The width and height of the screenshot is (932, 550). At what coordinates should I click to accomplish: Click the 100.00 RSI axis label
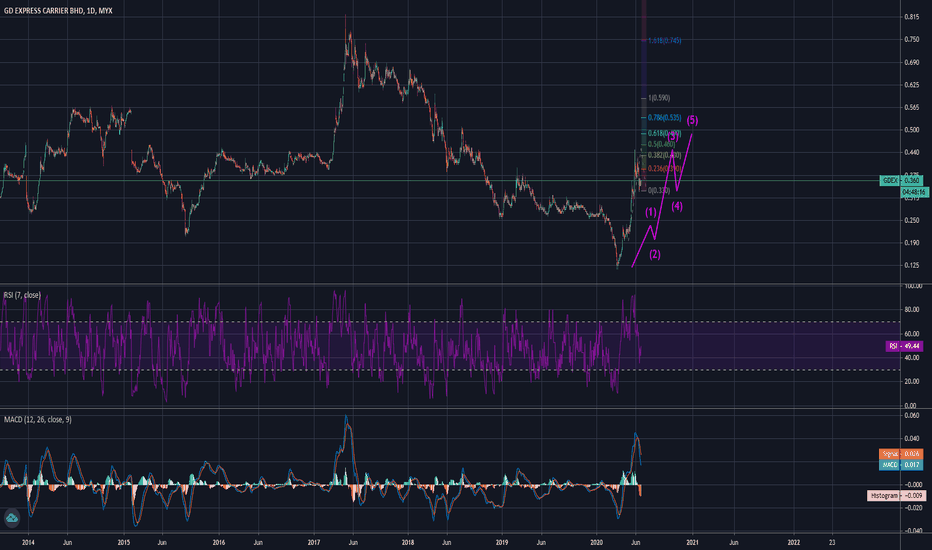click(912, 286)
